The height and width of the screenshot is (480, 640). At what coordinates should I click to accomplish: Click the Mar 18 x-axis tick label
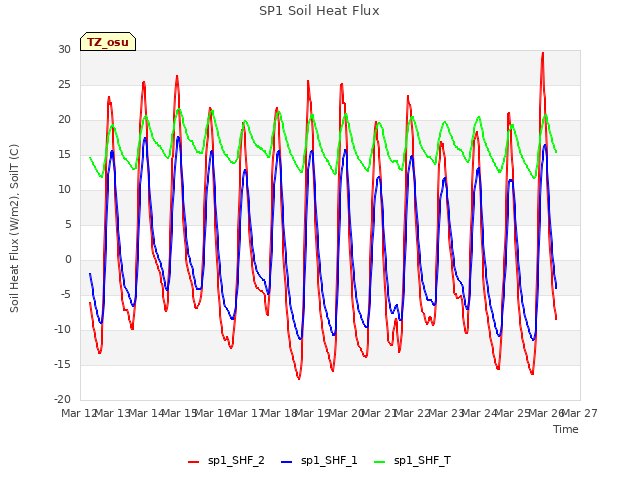pos(280,413)
